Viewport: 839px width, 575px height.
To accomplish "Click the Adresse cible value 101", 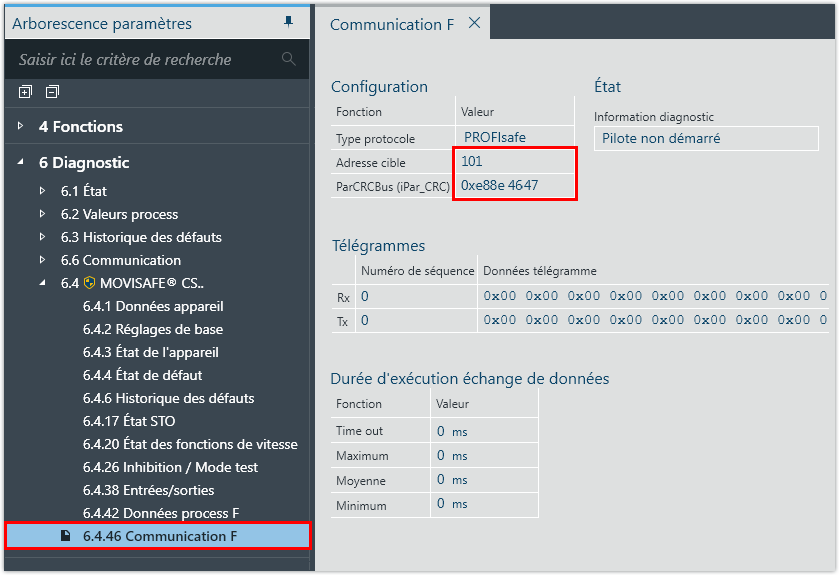I will click(472, 161).
